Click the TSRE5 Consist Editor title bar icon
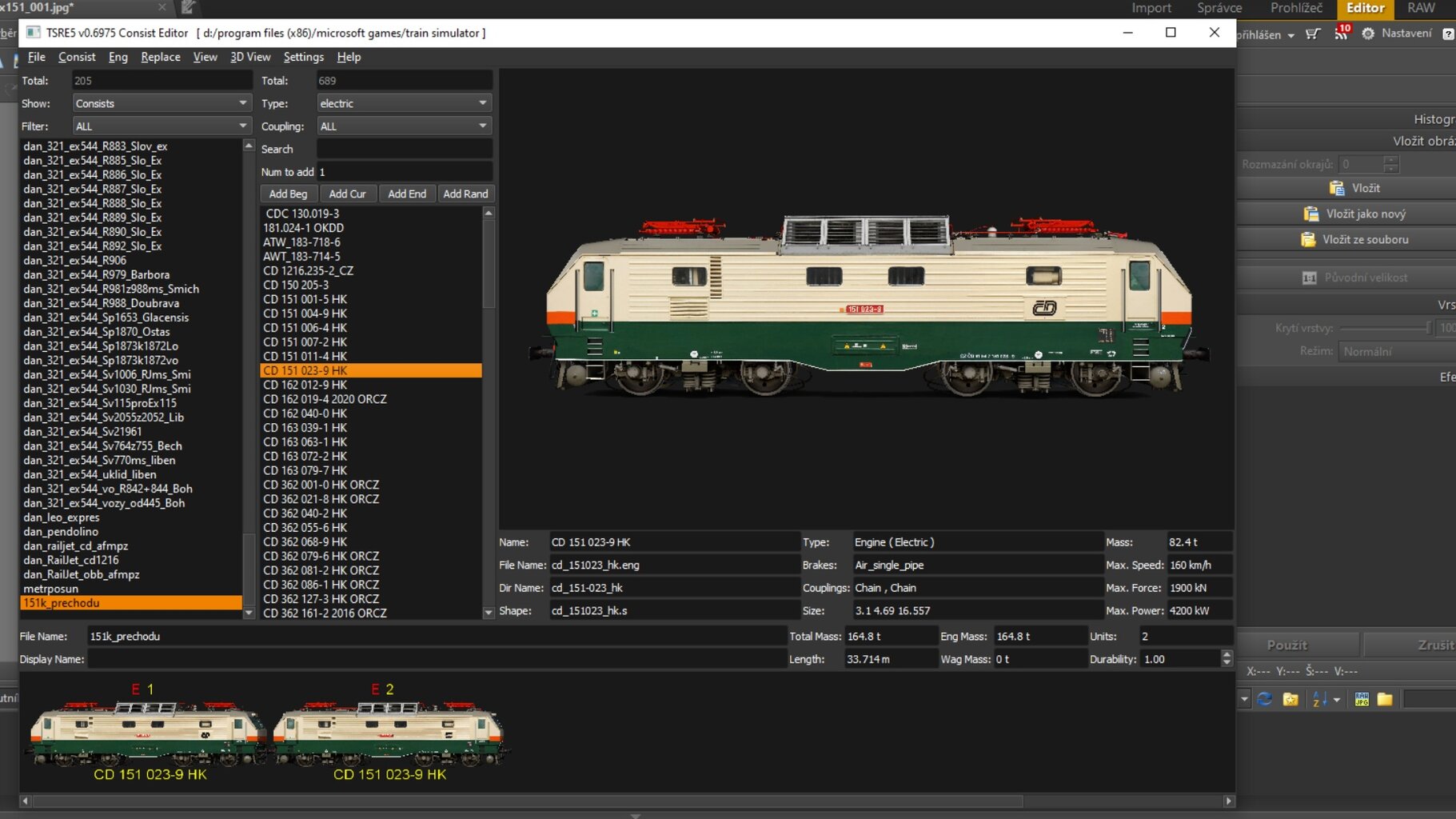 point(34,33)
